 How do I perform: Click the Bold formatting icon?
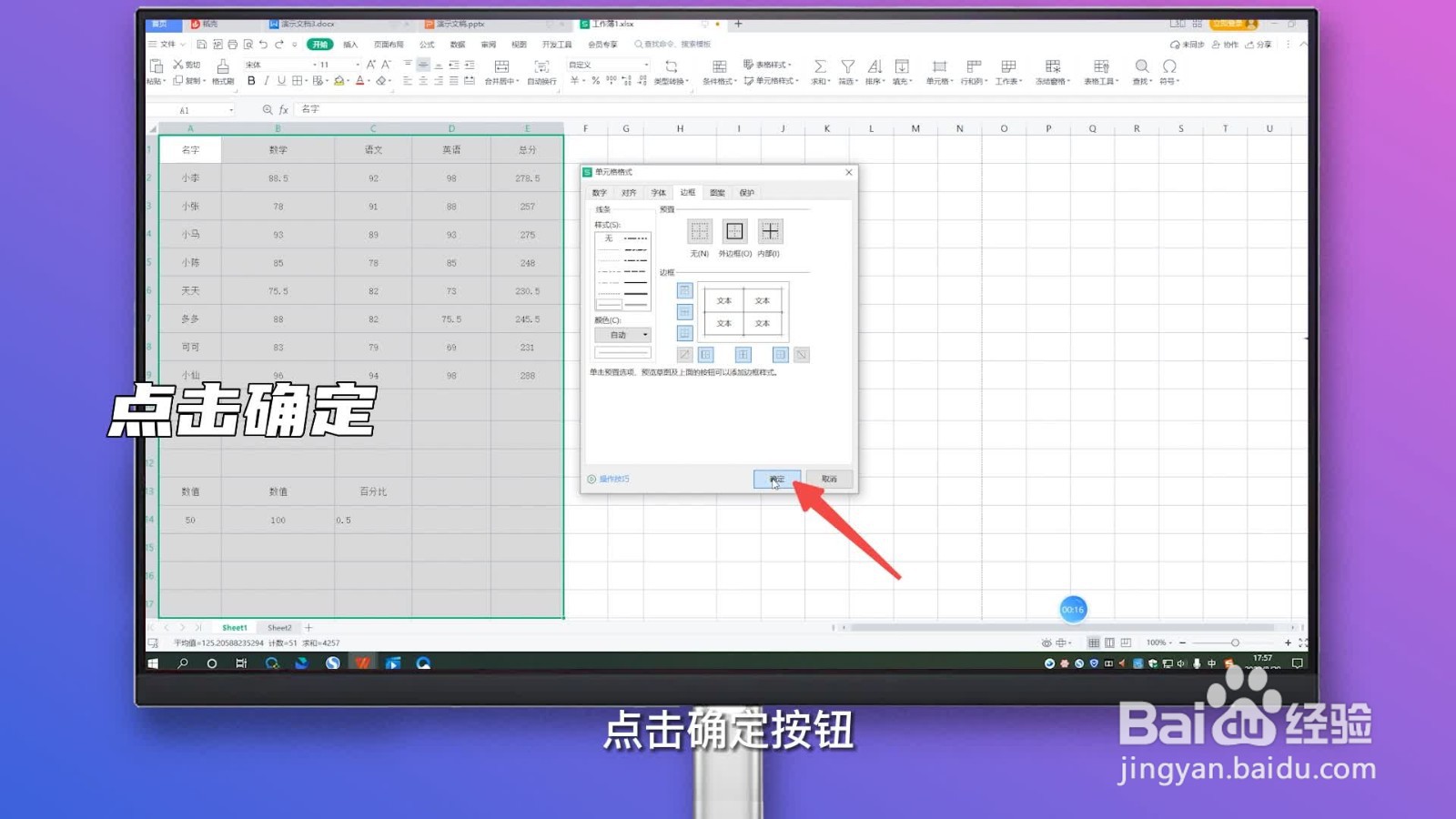pos(251,81)
